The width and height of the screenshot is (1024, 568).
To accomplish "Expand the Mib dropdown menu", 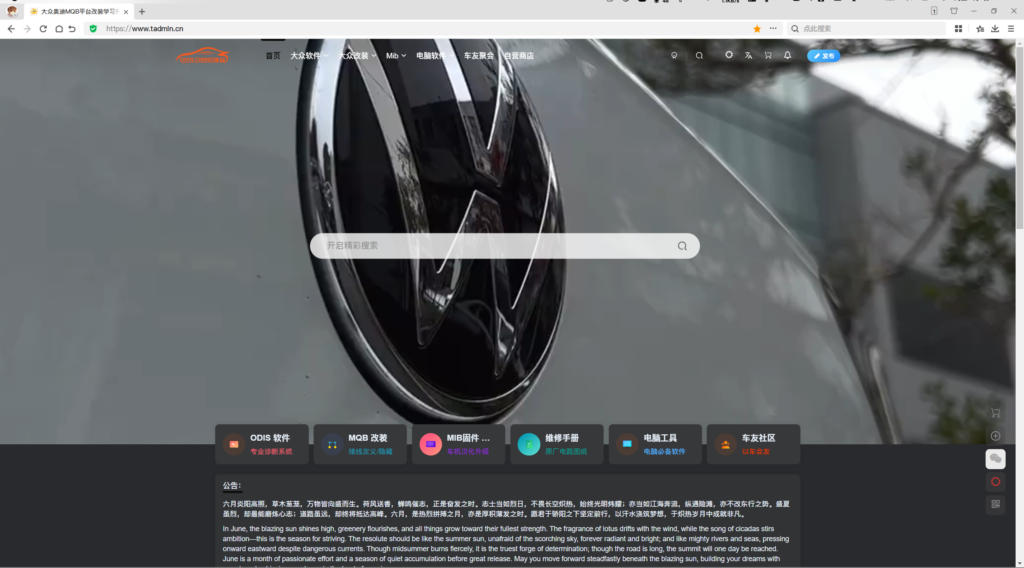I will tap(396, 56).
